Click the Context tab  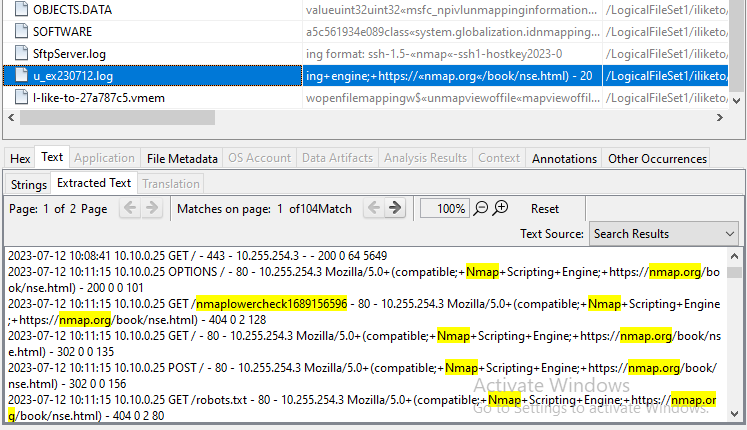click(x=499, y=158)
